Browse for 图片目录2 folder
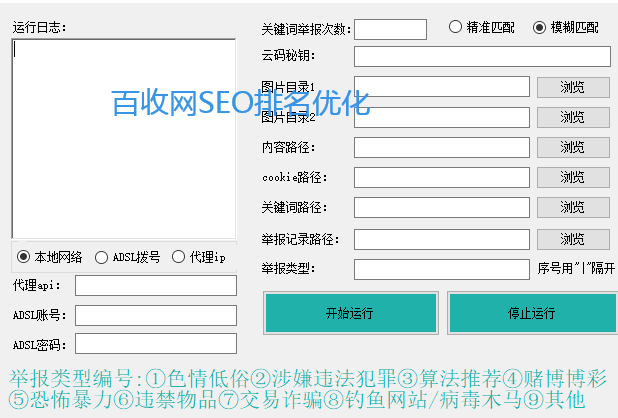 (x=573, y=117)
